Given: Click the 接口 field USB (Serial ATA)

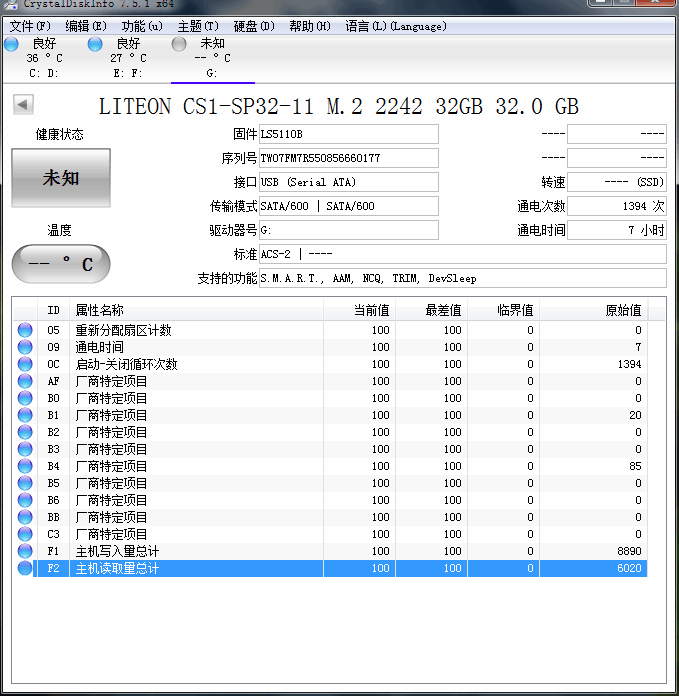Looking at the screenshot, I should (349, 182).
